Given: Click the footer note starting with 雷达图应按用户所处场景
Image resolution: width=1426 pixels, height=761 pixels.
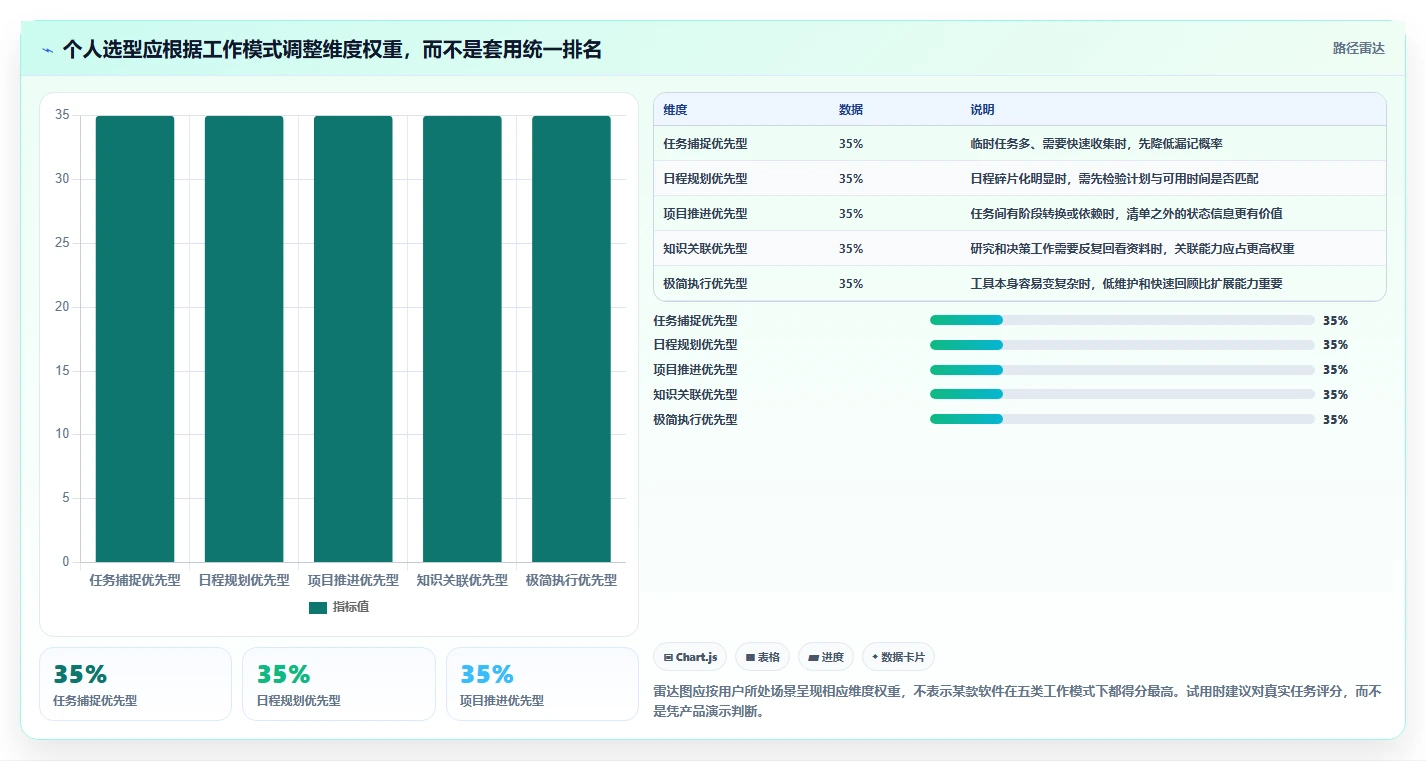Looking at the screenshot, I should (1017, 702).
